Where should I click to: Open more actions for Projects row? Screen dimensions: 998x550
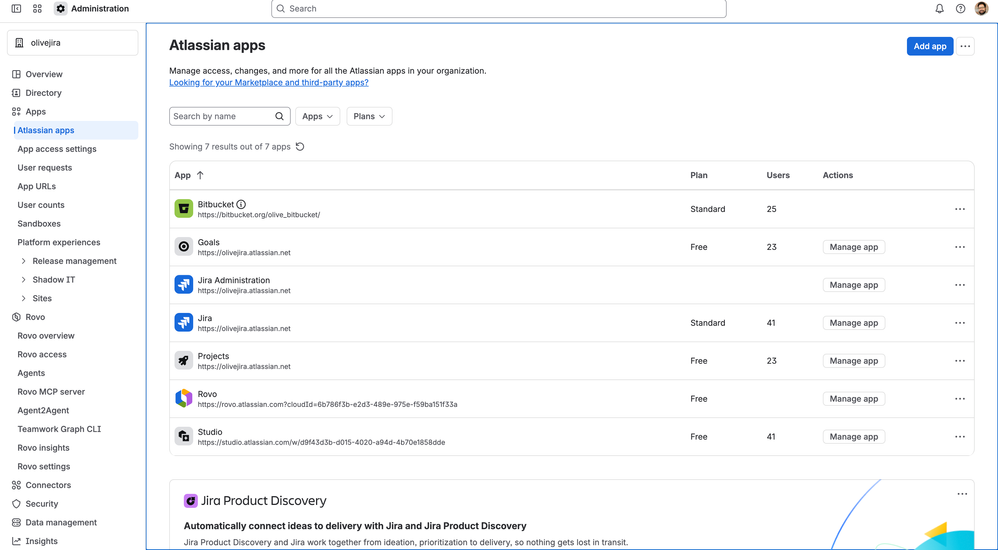(960, 361)
